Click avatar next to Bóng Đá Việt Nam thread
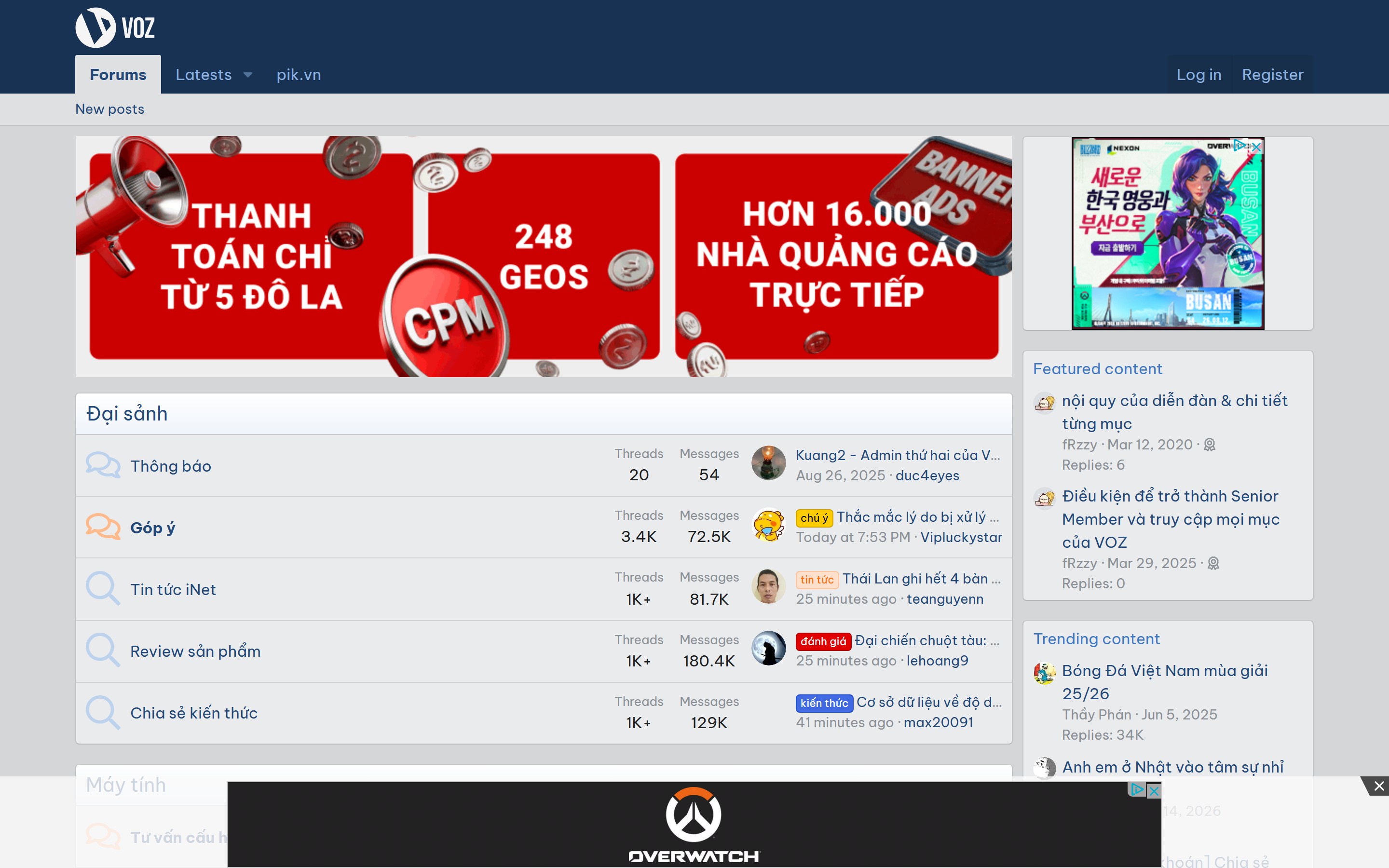 click(1045, 673)
